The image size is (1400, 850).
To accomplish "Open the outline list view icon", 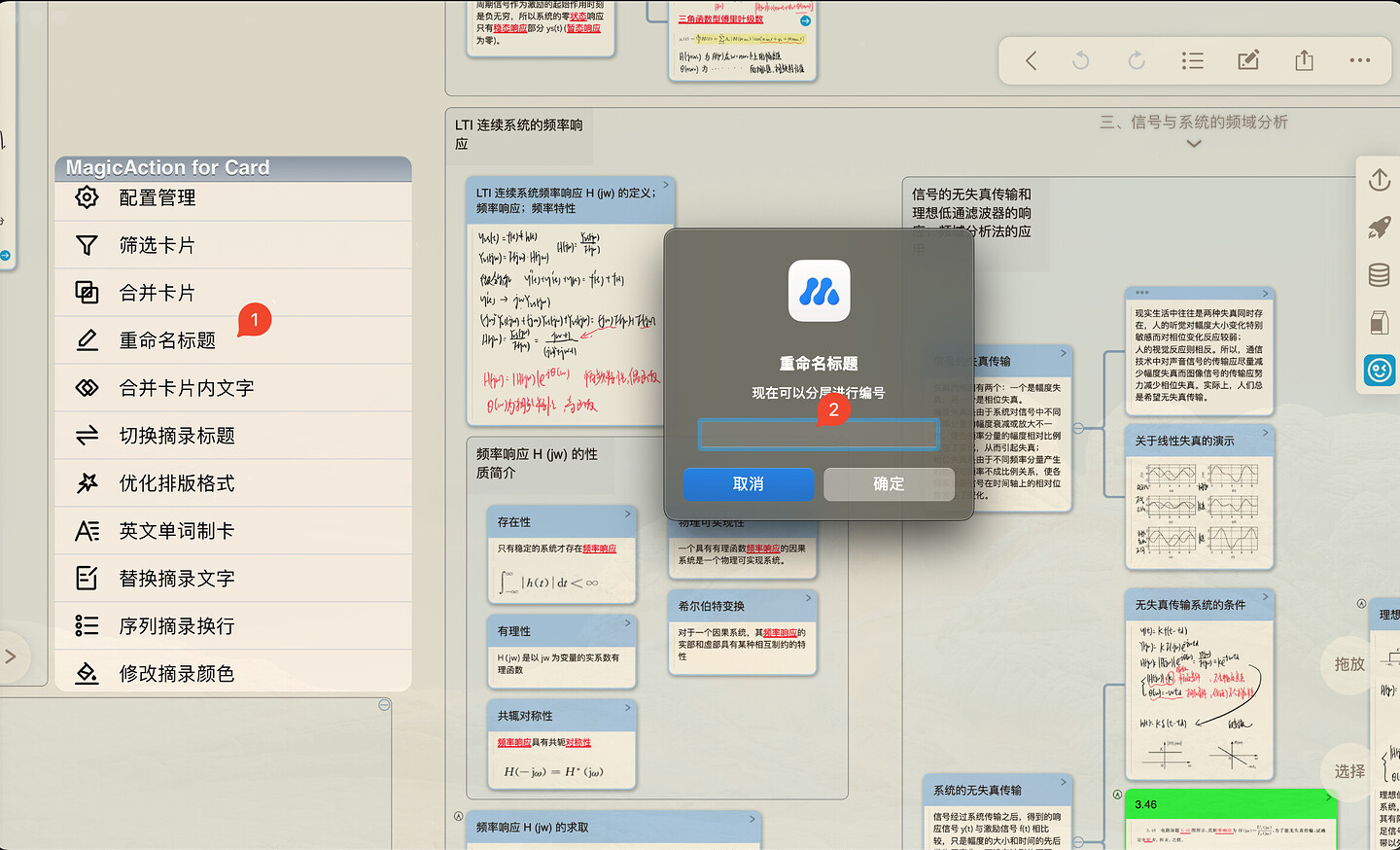I will (x=1192, y=61).
